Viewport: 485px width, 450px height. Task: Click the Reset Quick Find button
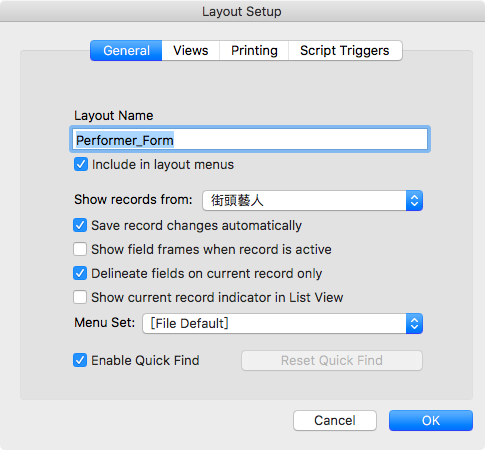pyautogui.click(x=332, y=360)
